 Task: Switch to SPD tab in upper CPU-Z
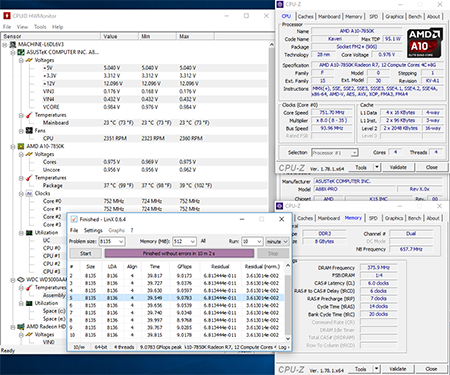click(x=374, y=16)
